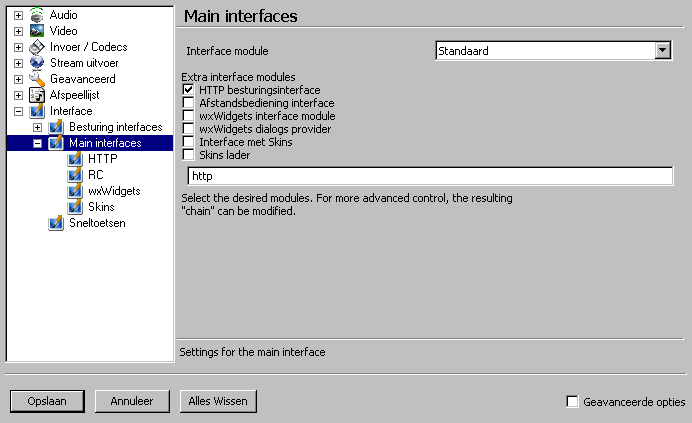The height and width of the screenshot is (423, 692).
Task: Click the http chain text field
Action: click(430, 176)
